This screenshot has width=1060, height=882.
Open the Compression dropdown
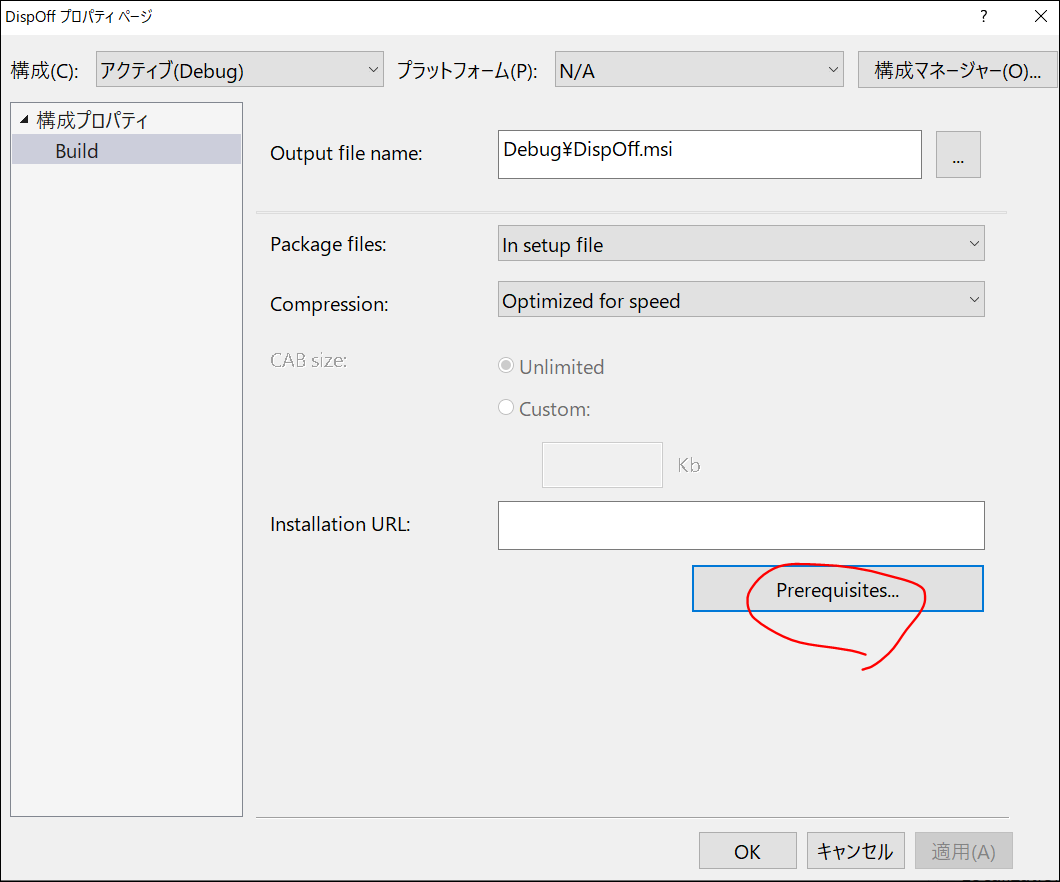tap(741, 299)
